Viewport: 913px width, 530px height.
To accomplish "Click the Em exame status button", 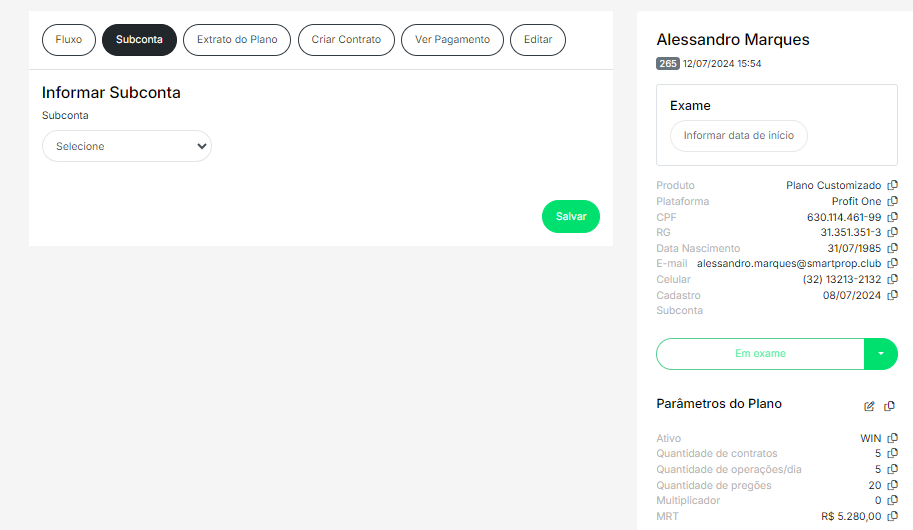I will click(760, 354).
